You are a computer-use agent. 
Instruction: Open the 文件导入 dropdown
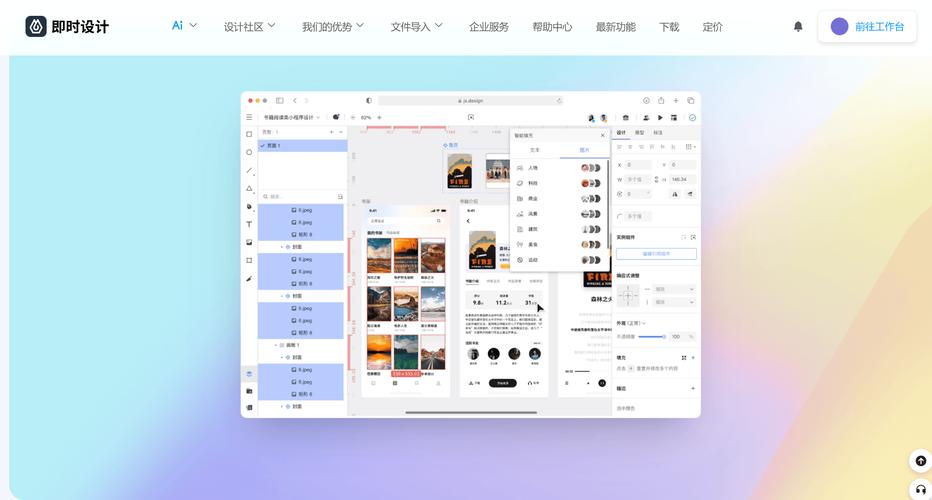pos(416,27)
